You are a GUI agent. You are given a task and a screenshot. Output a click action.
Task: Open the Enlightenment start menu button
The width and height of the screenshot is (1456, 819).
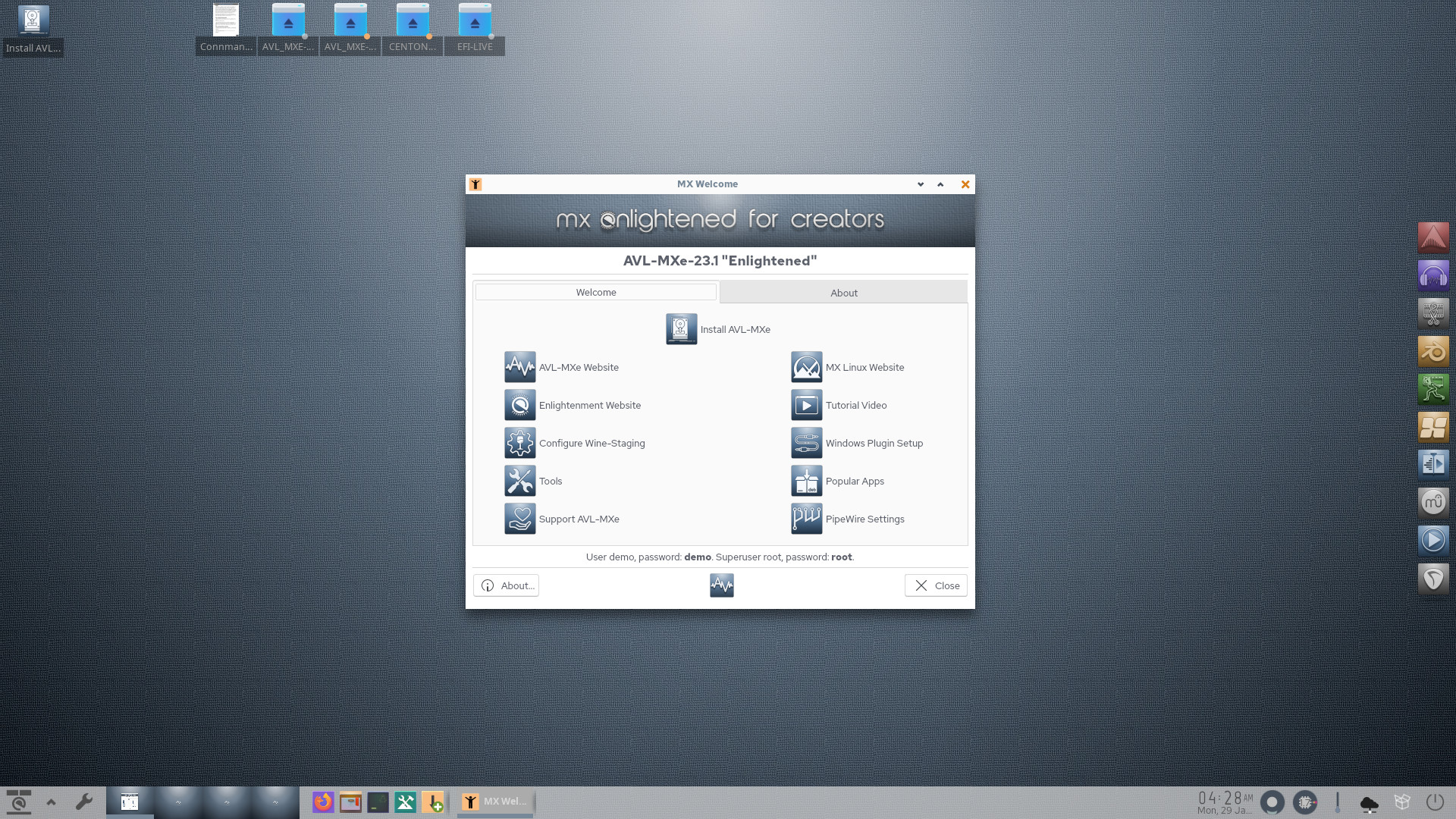(18, 802)
